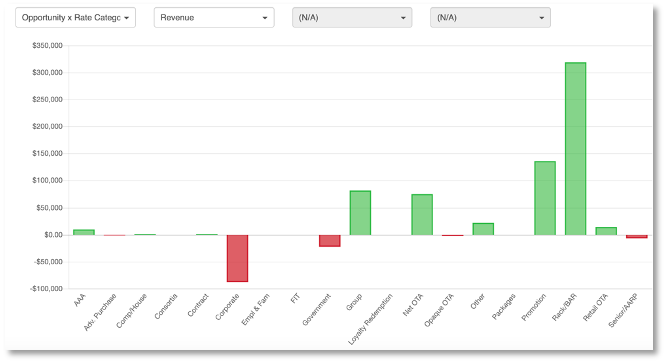Open the second (N/A) dropdown
Image resolution: width=666 pixels, height=362 pixels.
click(x=490, y=18)
